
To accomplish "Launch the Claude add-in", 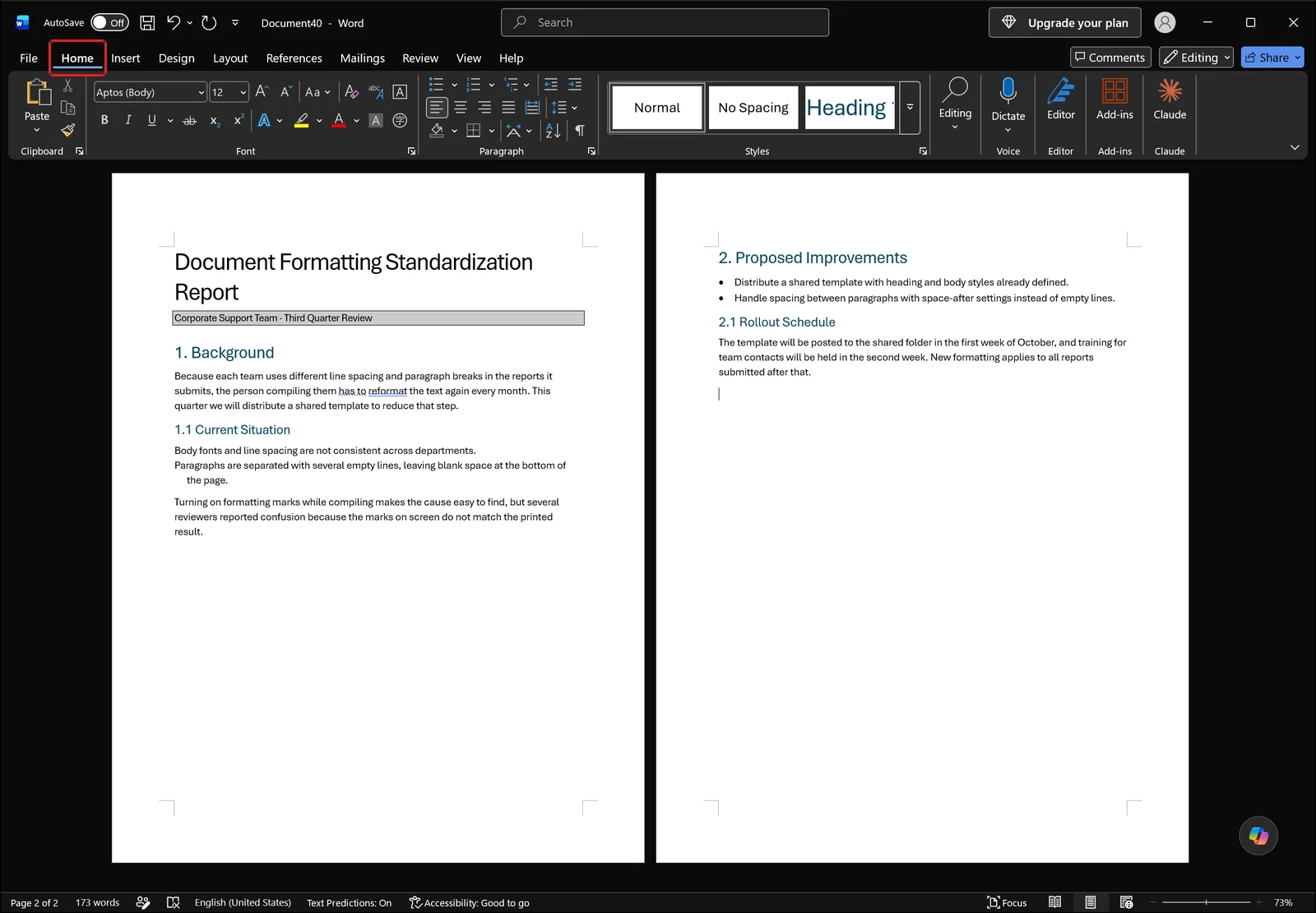I will pyautogui.click(x=1170, y=99).
